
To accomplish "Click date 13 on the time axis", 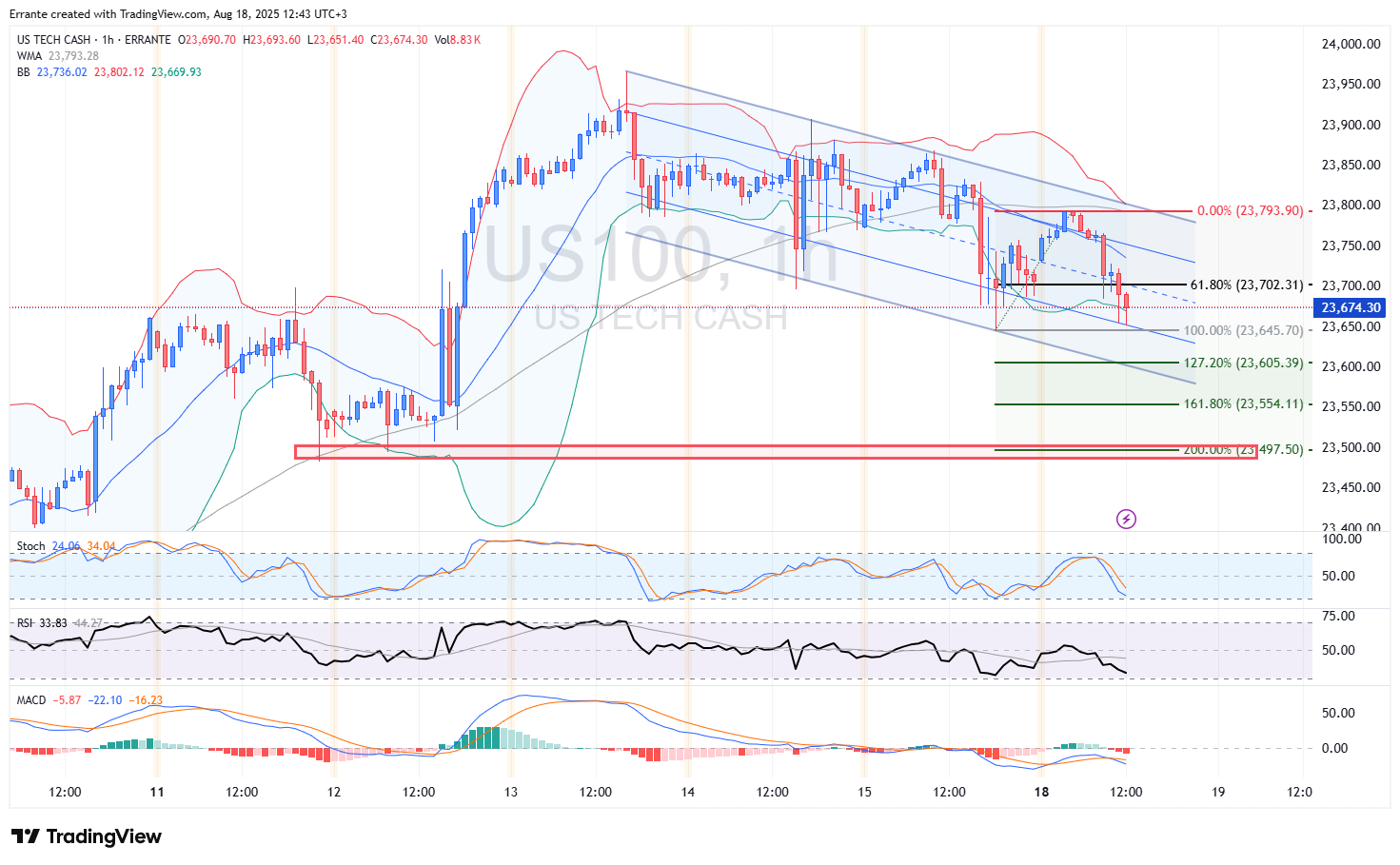I will 511,792.
